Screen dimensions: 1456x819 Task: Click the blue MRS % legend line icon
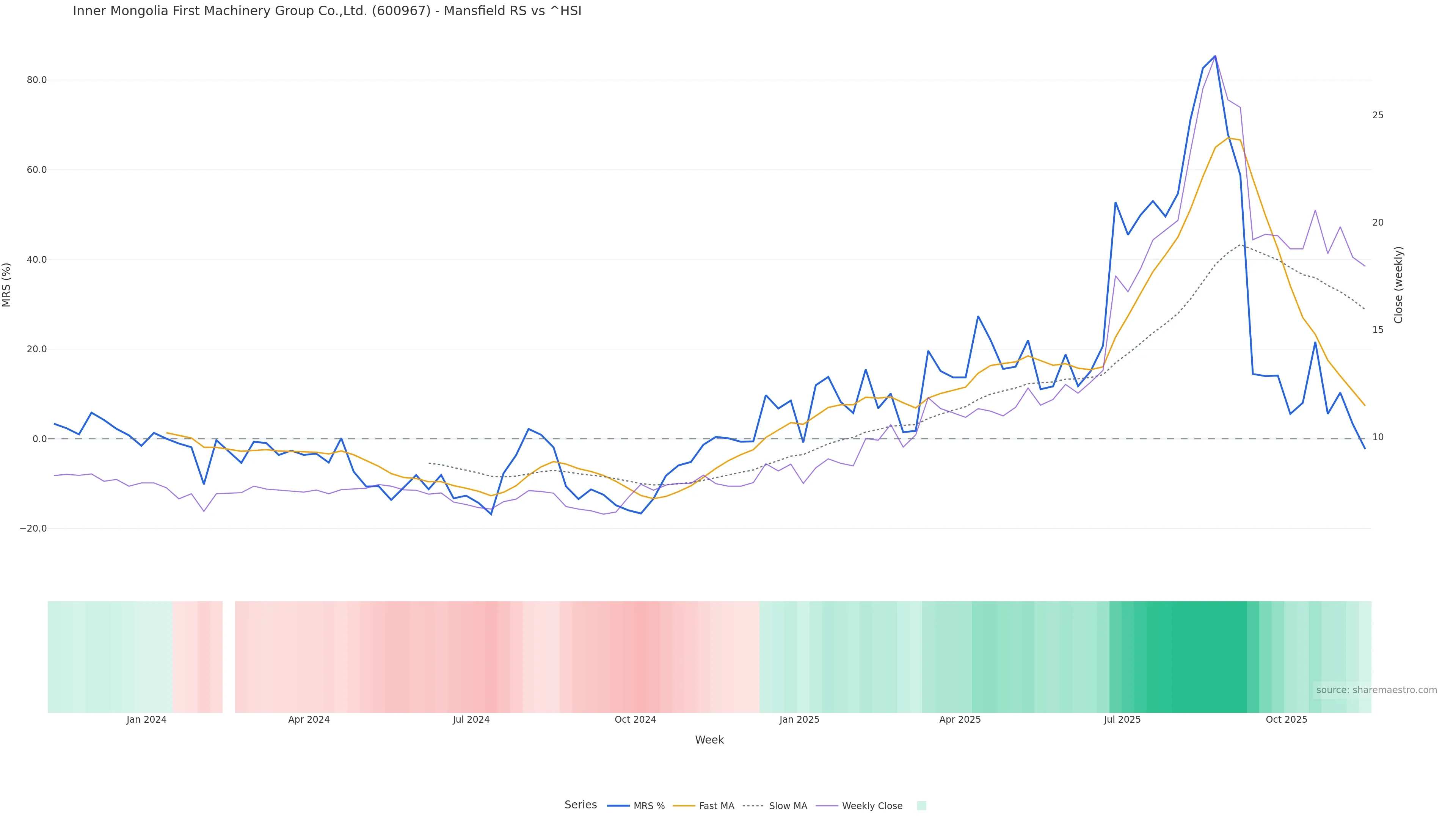coord(618,806)
